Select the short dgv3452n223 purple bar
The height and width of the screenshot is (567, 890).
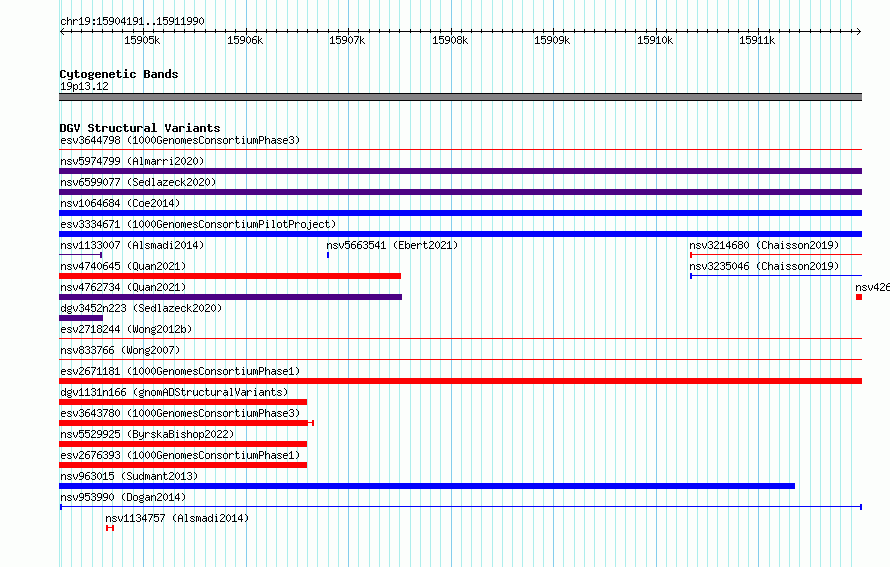81,318
